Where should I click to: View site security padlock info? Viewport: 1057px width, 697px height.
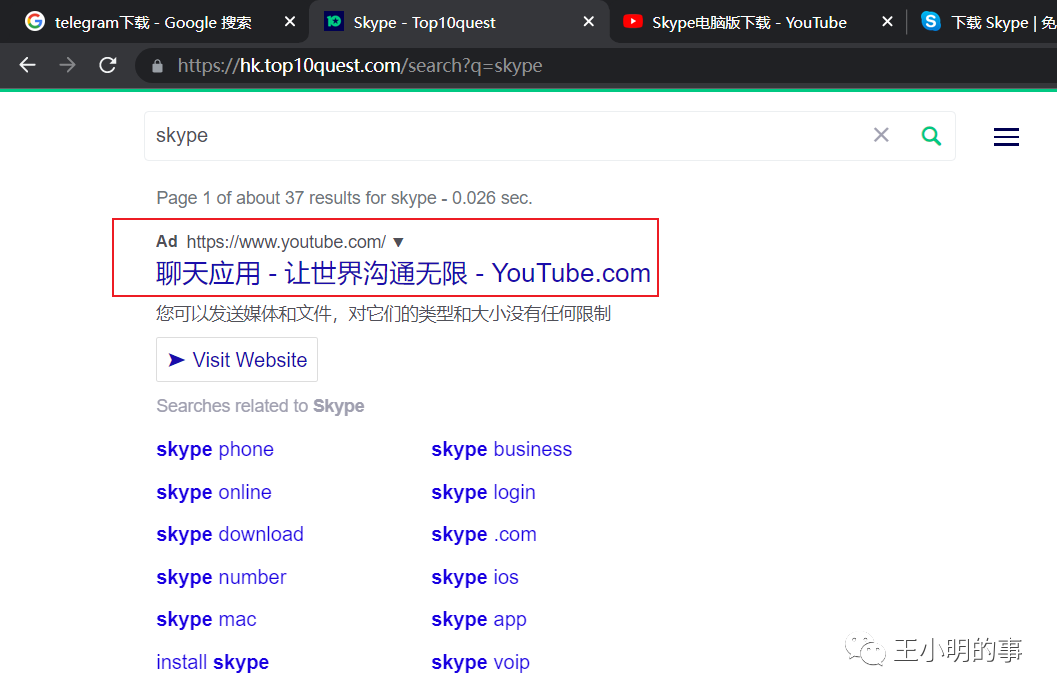pos(157,66)
